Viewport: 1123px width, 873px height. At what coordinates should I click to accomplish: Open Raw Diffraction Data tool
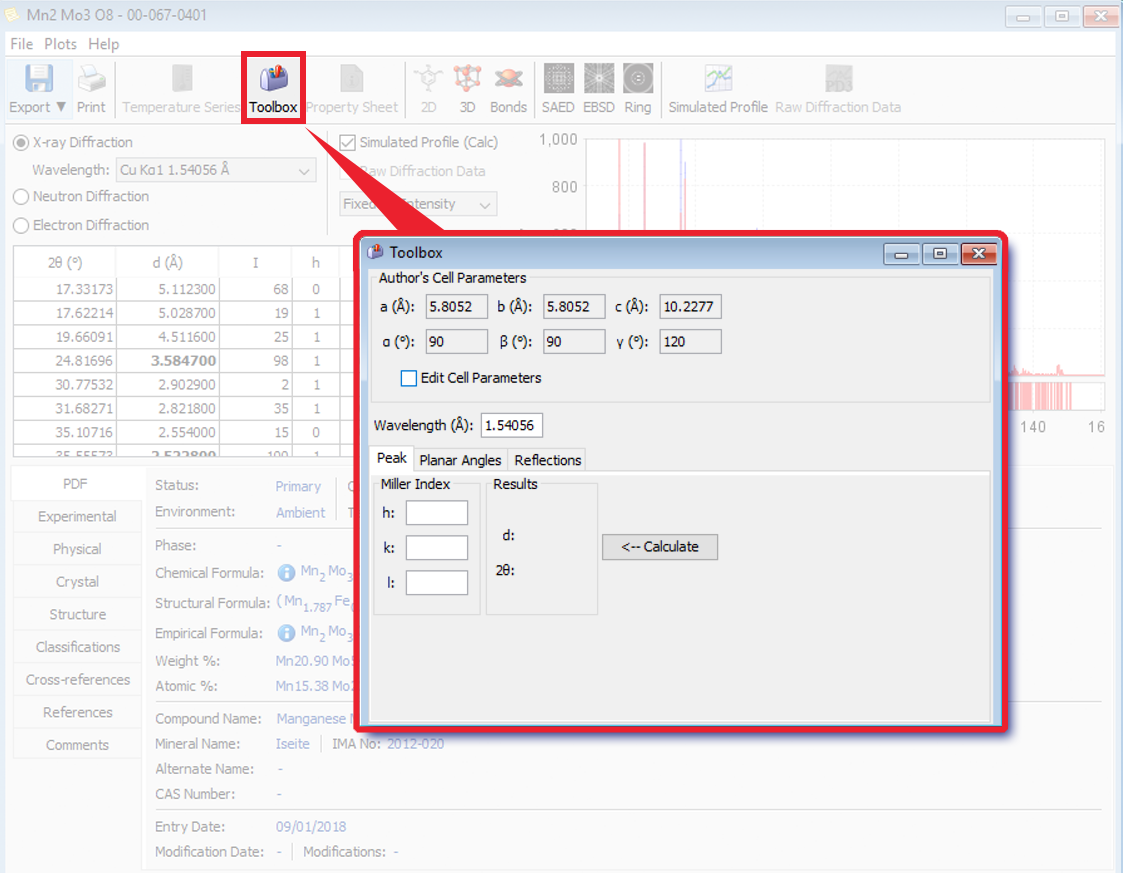(838, 89)
